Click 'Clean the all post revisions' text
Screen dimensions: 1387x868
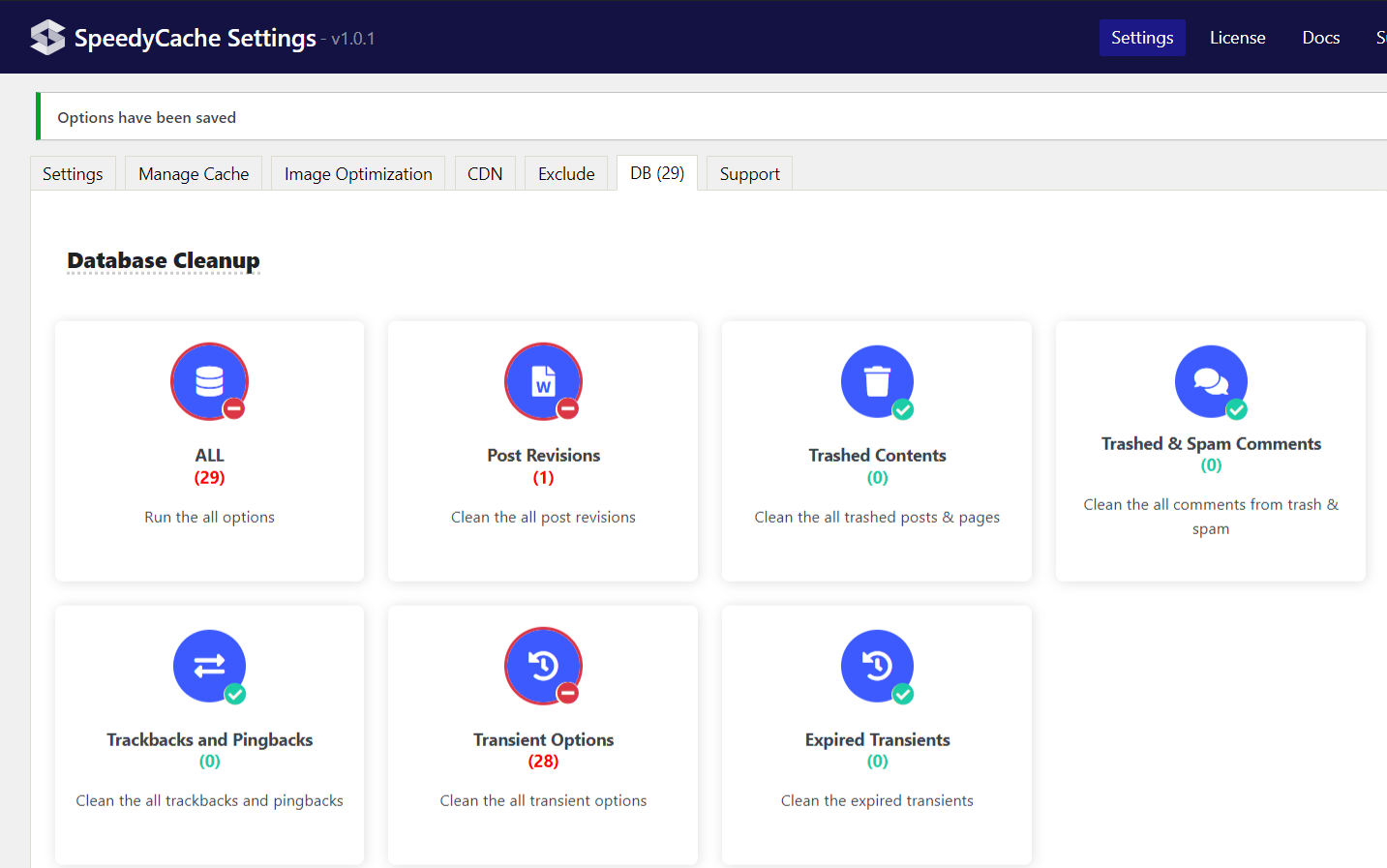(543, 517)
